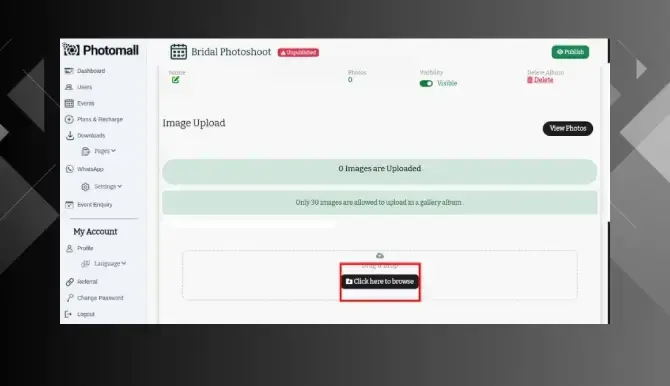The height and width of the screenshot is (386, 670).
Task: Click the Language icon
Action: [85, 264]
